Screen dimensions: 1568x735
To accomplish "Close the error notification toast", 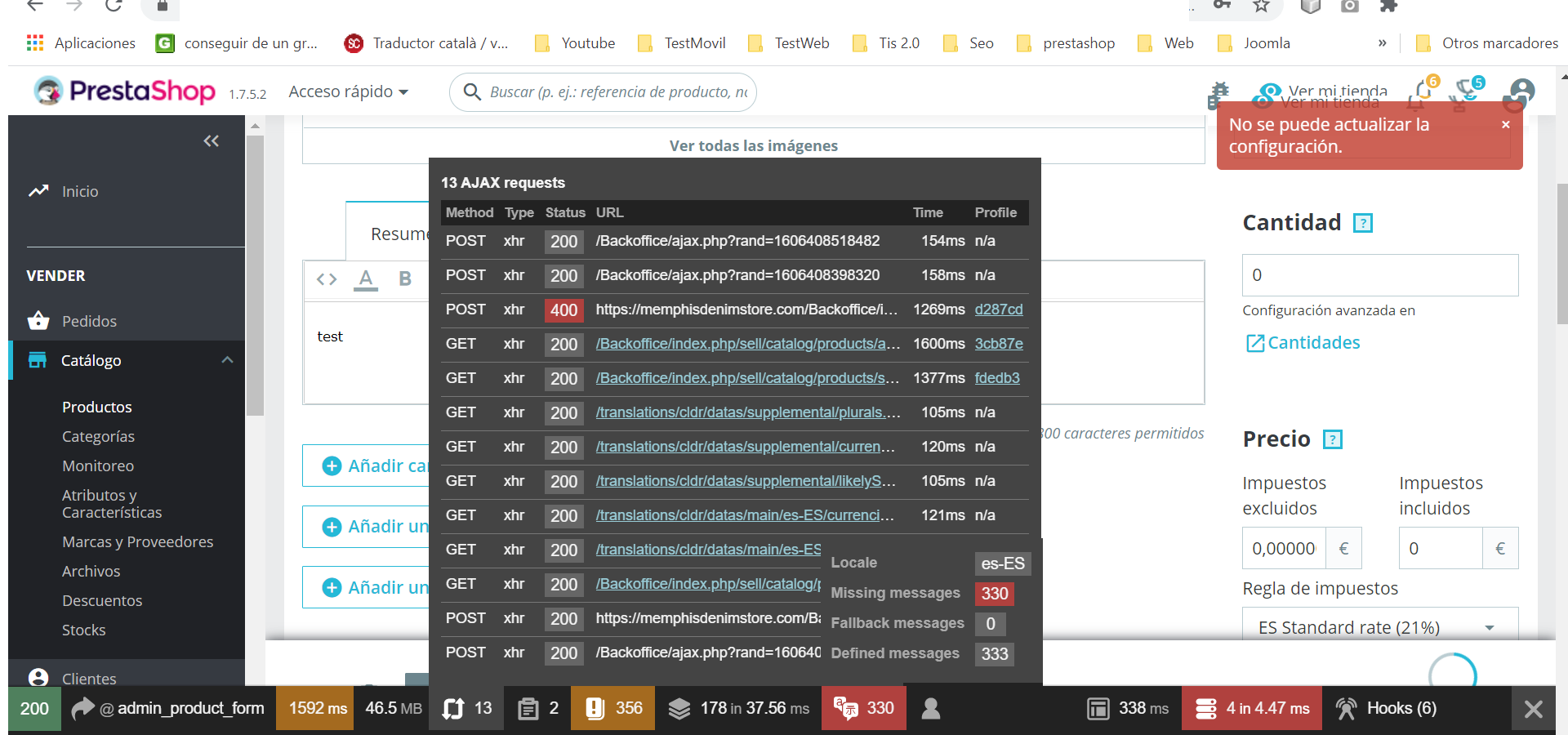I will click(x=1505, y=125).
